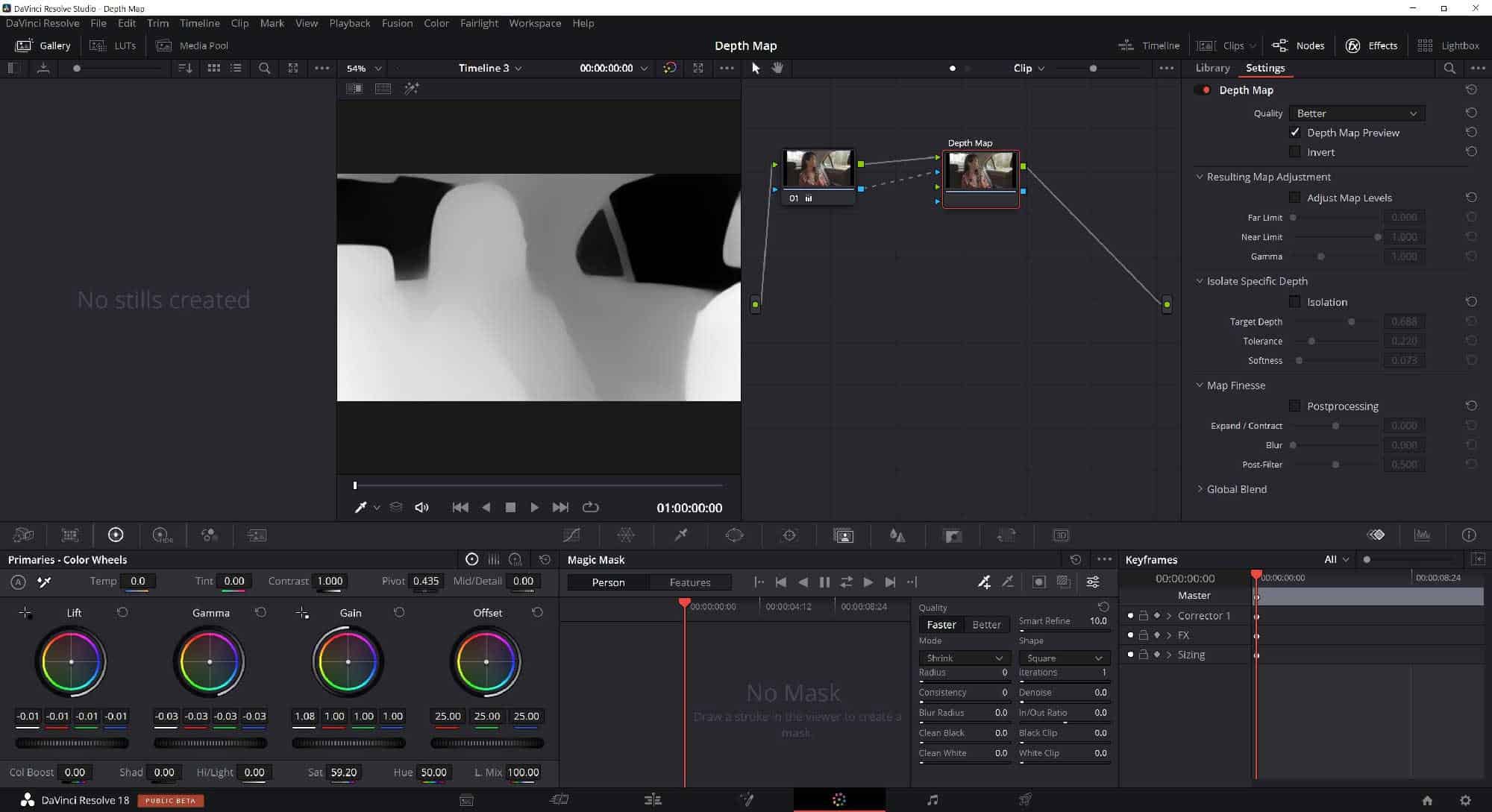Open the Scopes panel

point(1422,535)
